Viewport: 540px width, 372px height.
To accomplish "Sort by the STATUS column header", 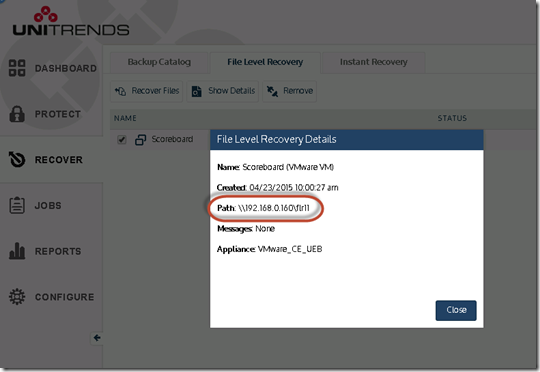I will 452,118.
